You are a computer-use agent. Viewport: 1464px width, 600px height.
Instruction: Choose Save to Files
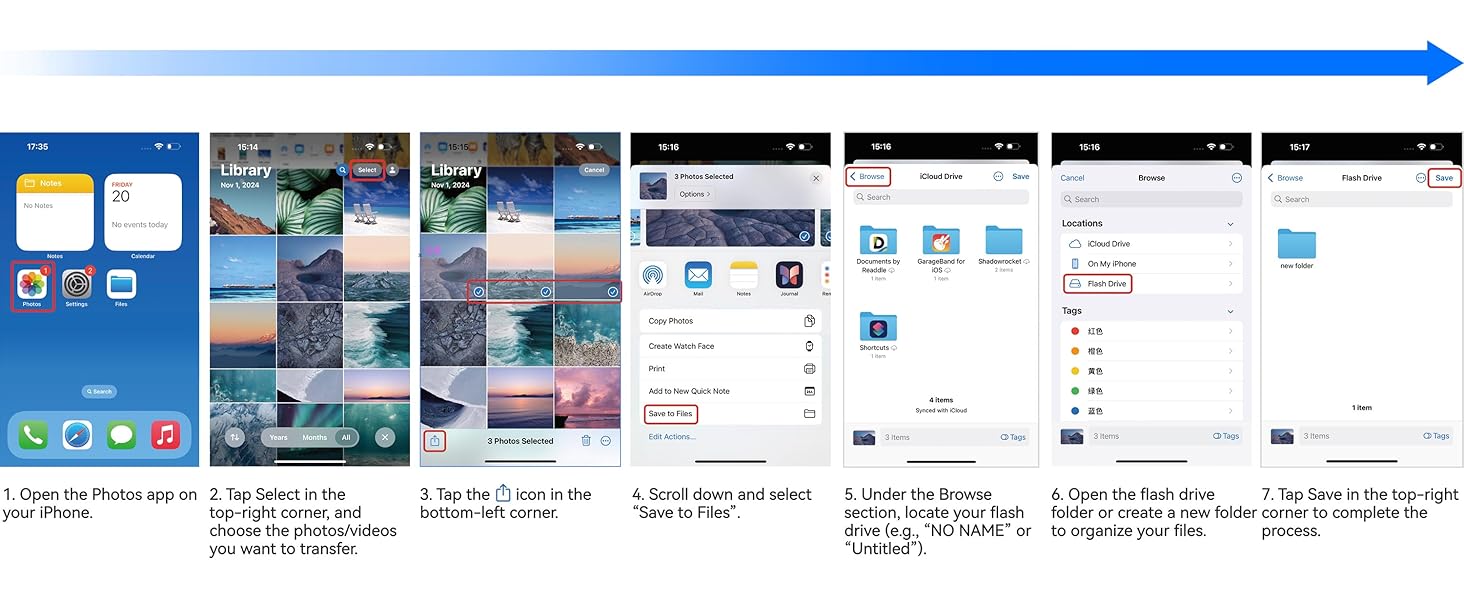pos(730,414)
